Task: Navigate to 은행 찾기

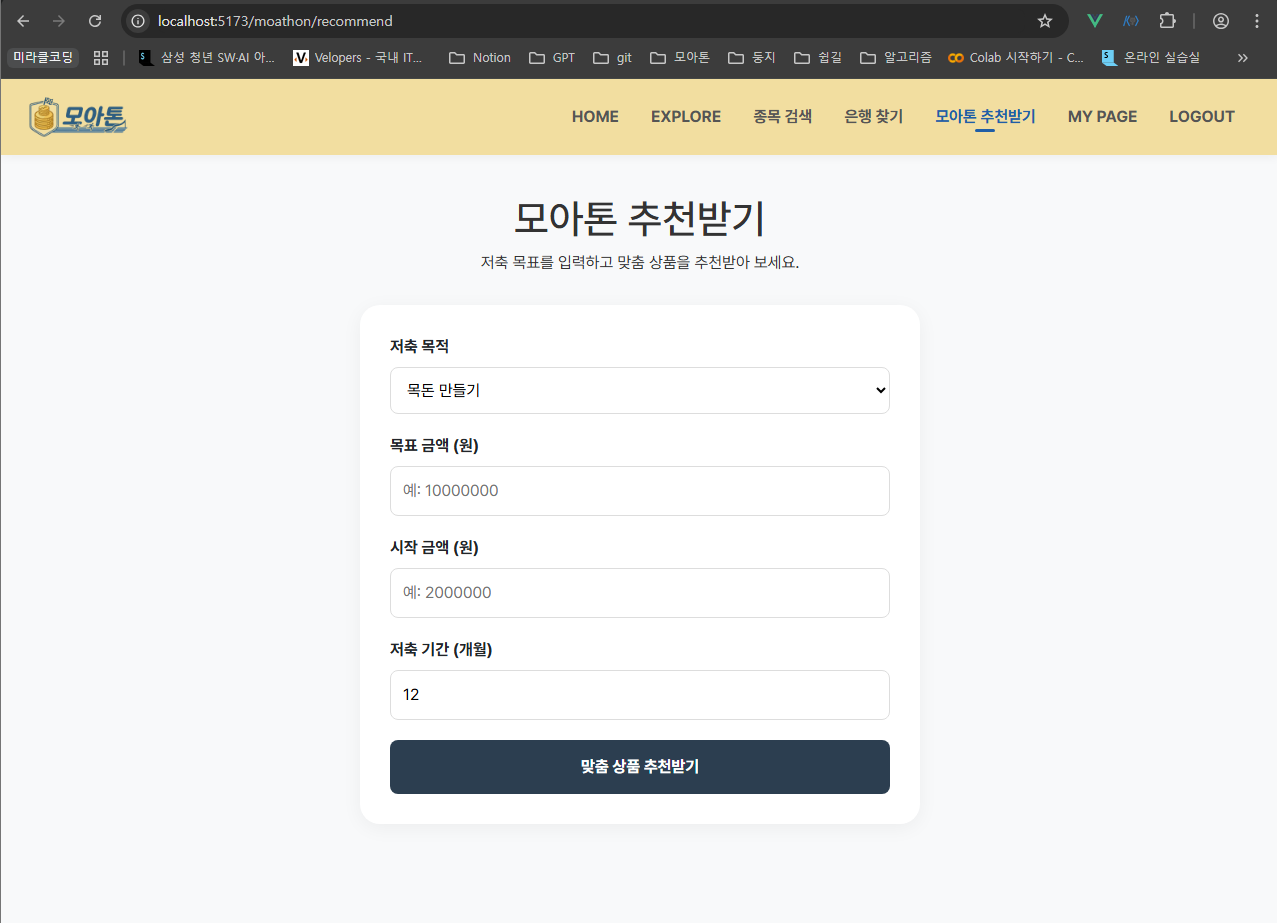Action: click(873, 117)
